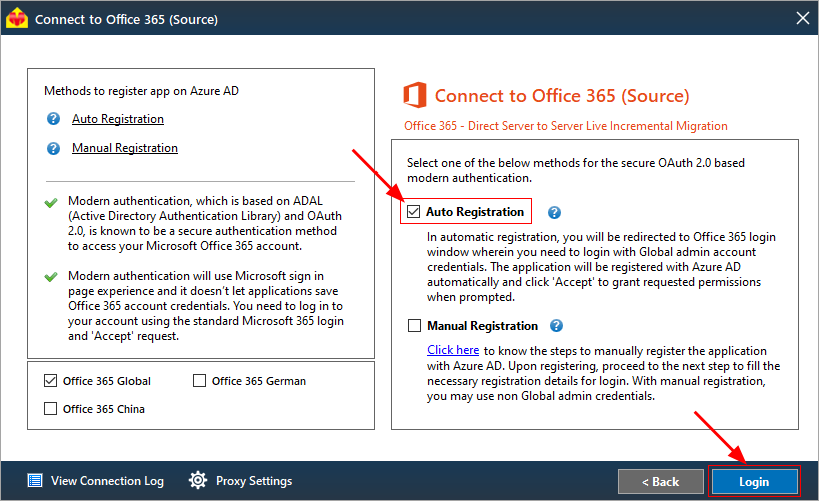Click the orange Office 365 logo
819x501 pixels.
point(415,95)
